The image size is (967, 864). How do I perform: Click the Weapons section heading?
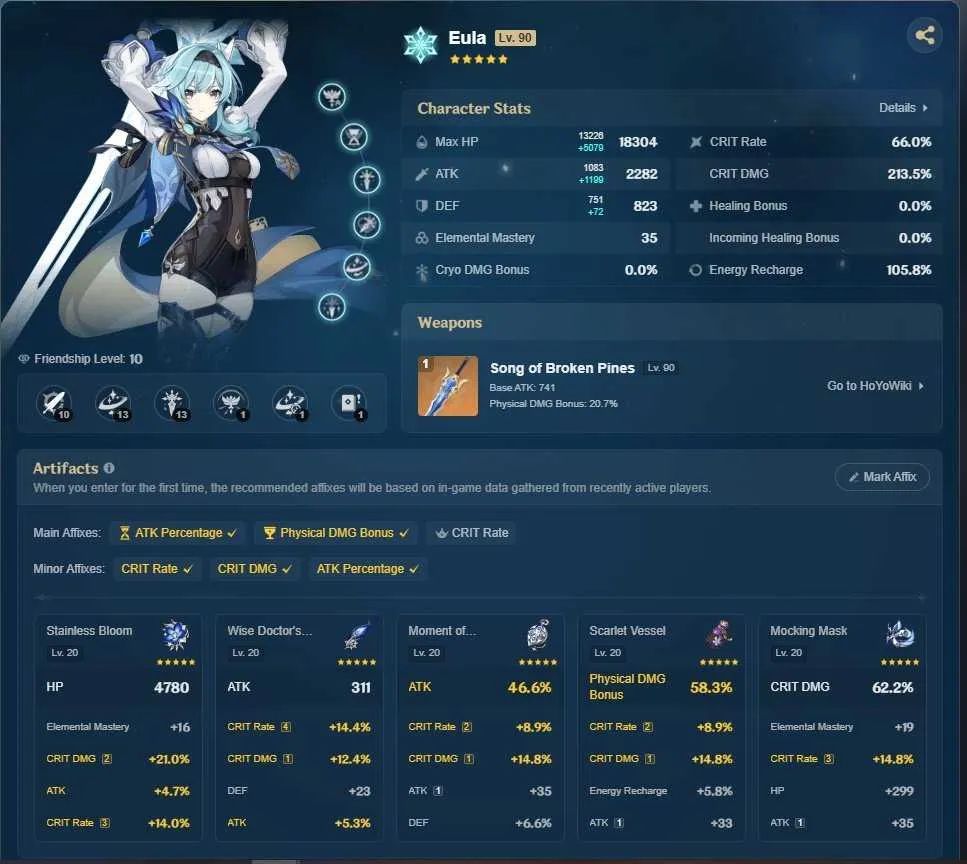[450, 323]
